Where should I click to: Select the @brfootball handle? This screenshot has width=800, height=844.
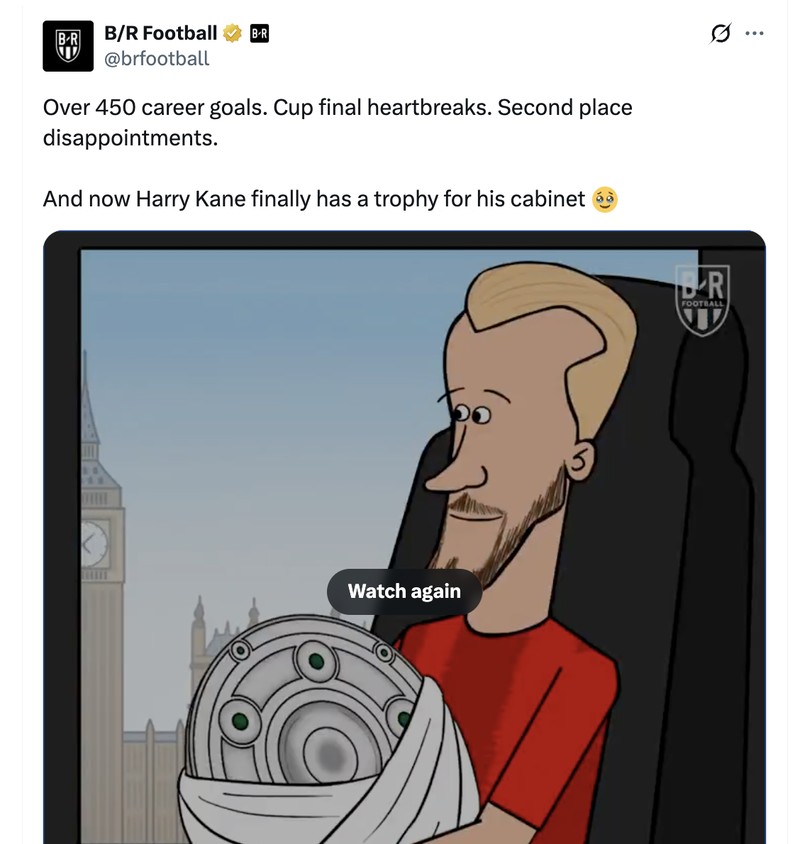click(x=158, y=58)
